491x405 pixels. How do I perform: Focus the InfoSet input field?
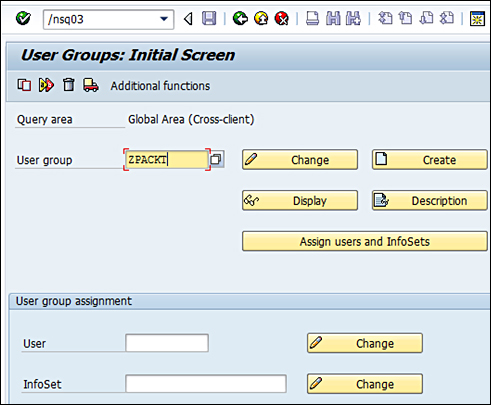pos(206,384)
